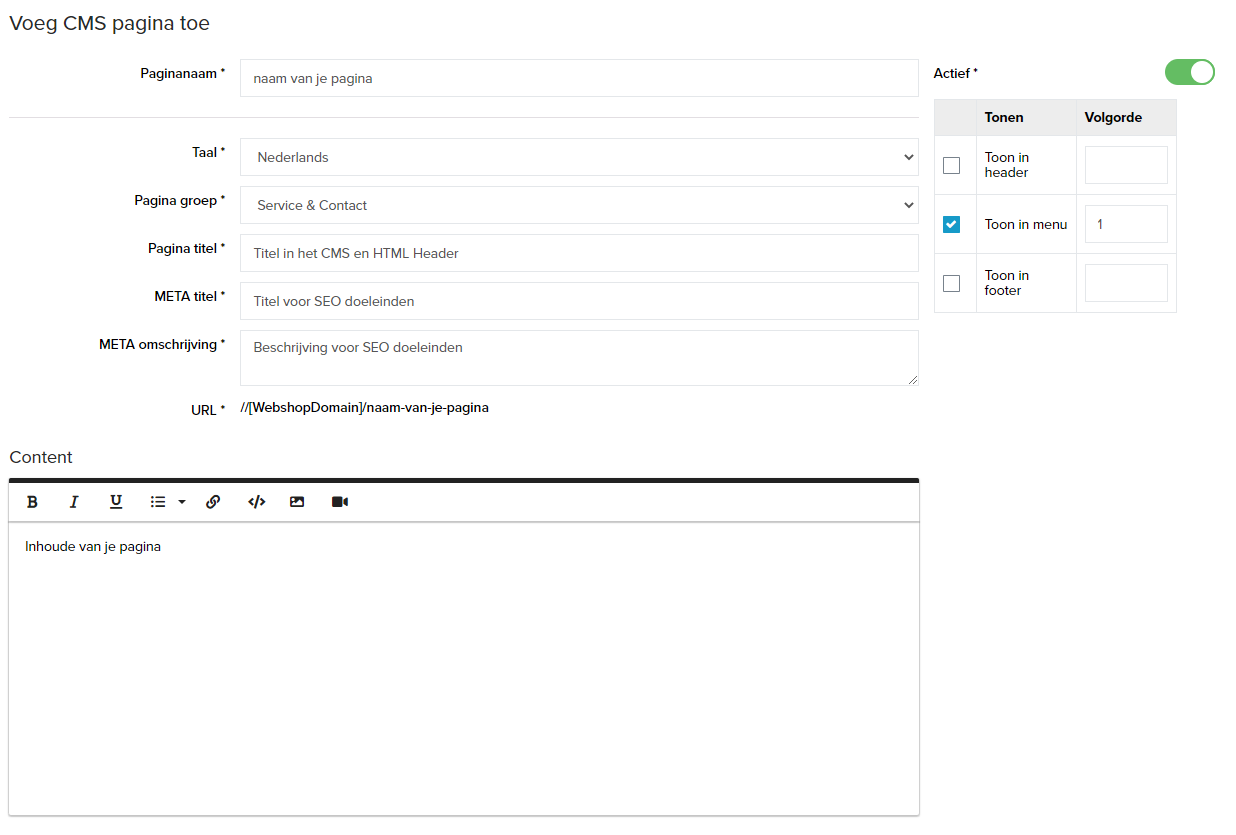Click the Paginanaam input field
Screen dimensions: 1236x835
coord(578,78)
